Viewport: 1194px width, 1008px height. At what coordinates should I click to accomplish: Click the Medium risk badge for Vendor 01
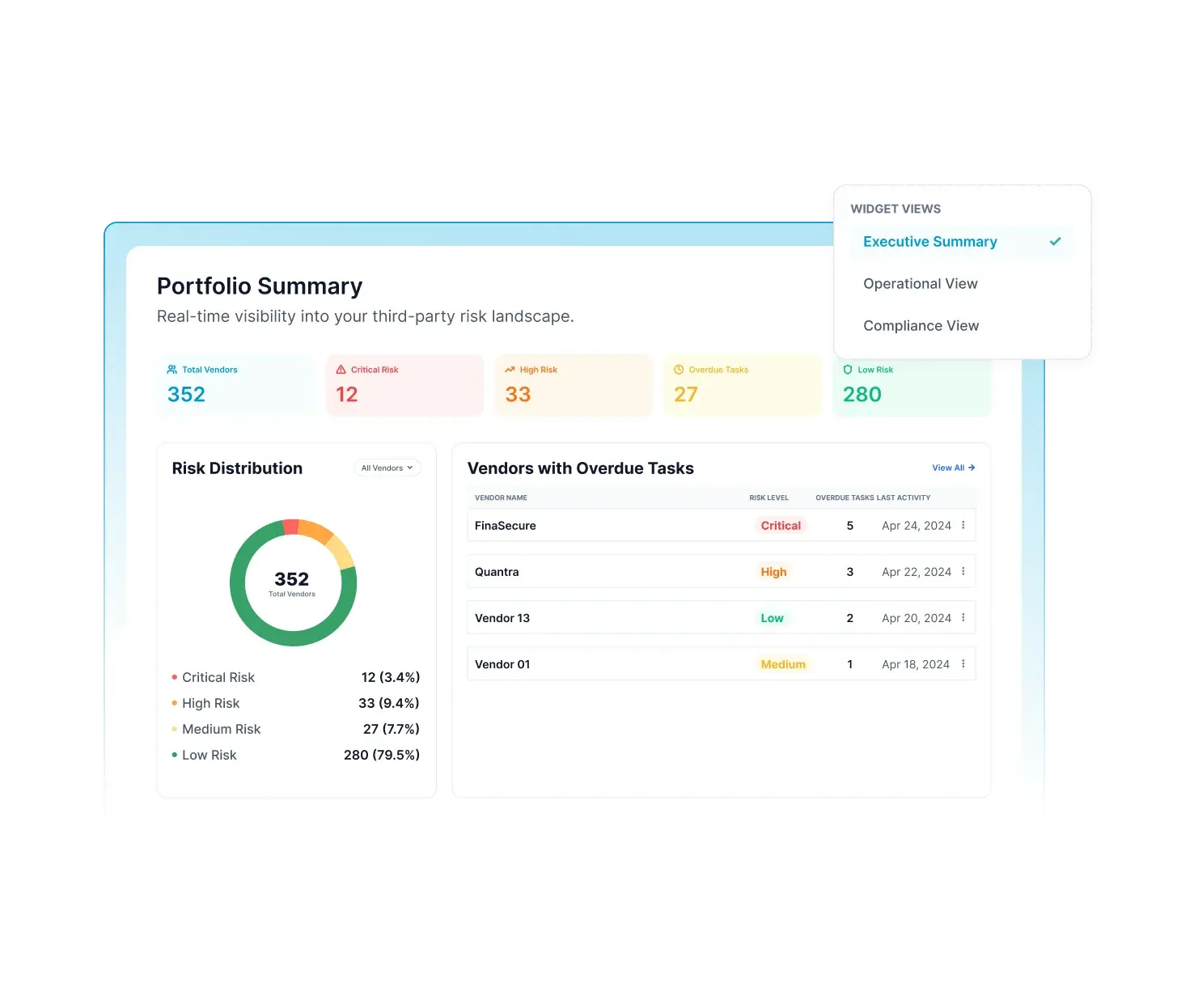click(x=783, y=664)
